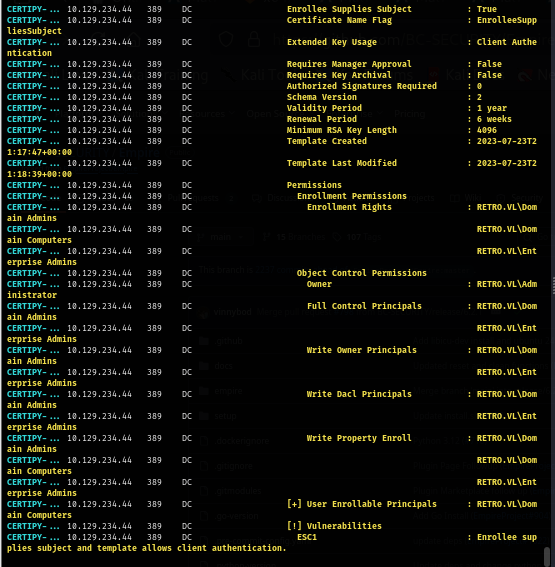Click the Authorized Signatures Required label

coord(362,86)
